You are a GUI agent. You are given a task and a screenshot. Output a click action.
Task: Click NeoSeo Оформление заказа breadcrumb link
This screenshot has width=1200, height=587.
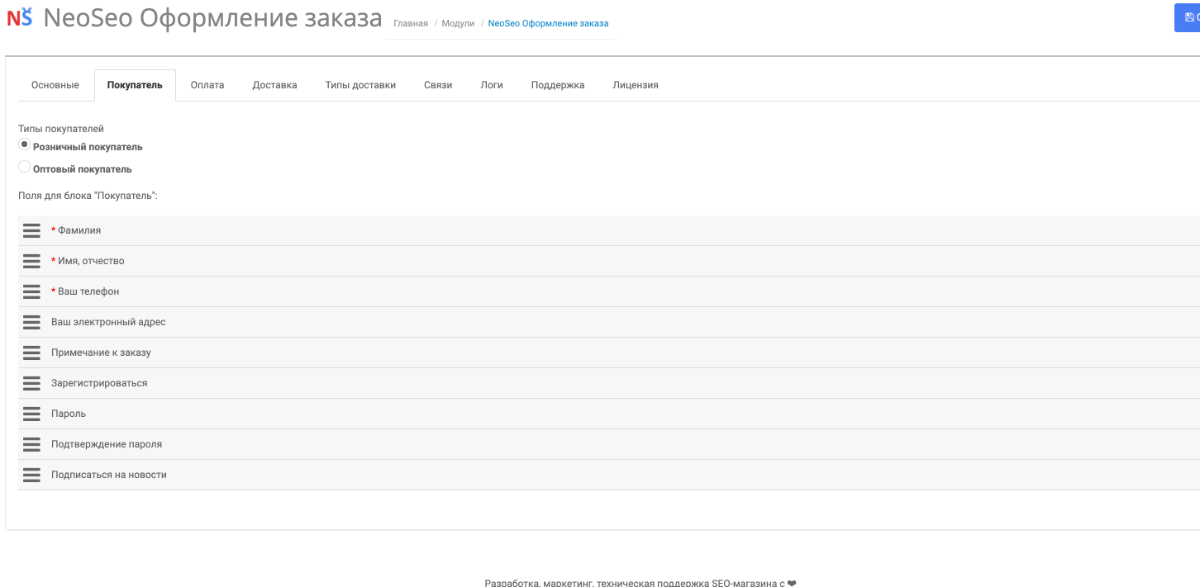tap(548, 23)
